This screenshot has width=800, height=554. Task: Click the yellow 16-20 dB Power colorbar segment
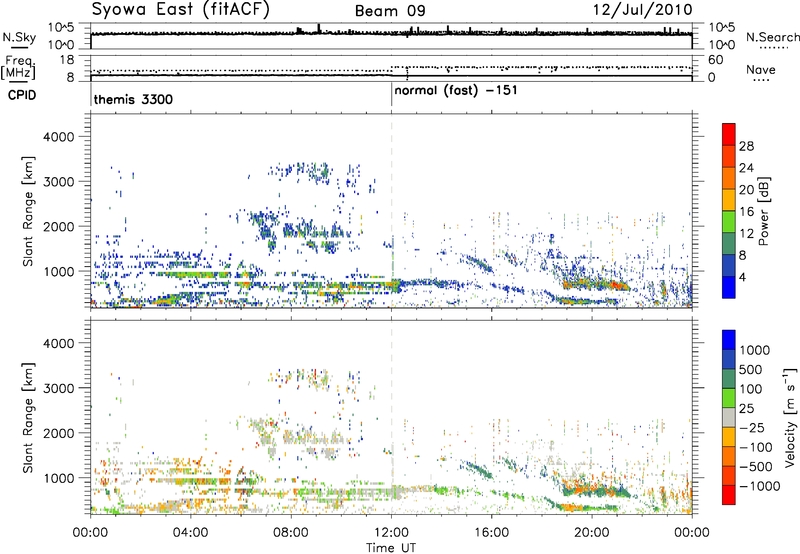pyautogui.click(x=729, y=199)
